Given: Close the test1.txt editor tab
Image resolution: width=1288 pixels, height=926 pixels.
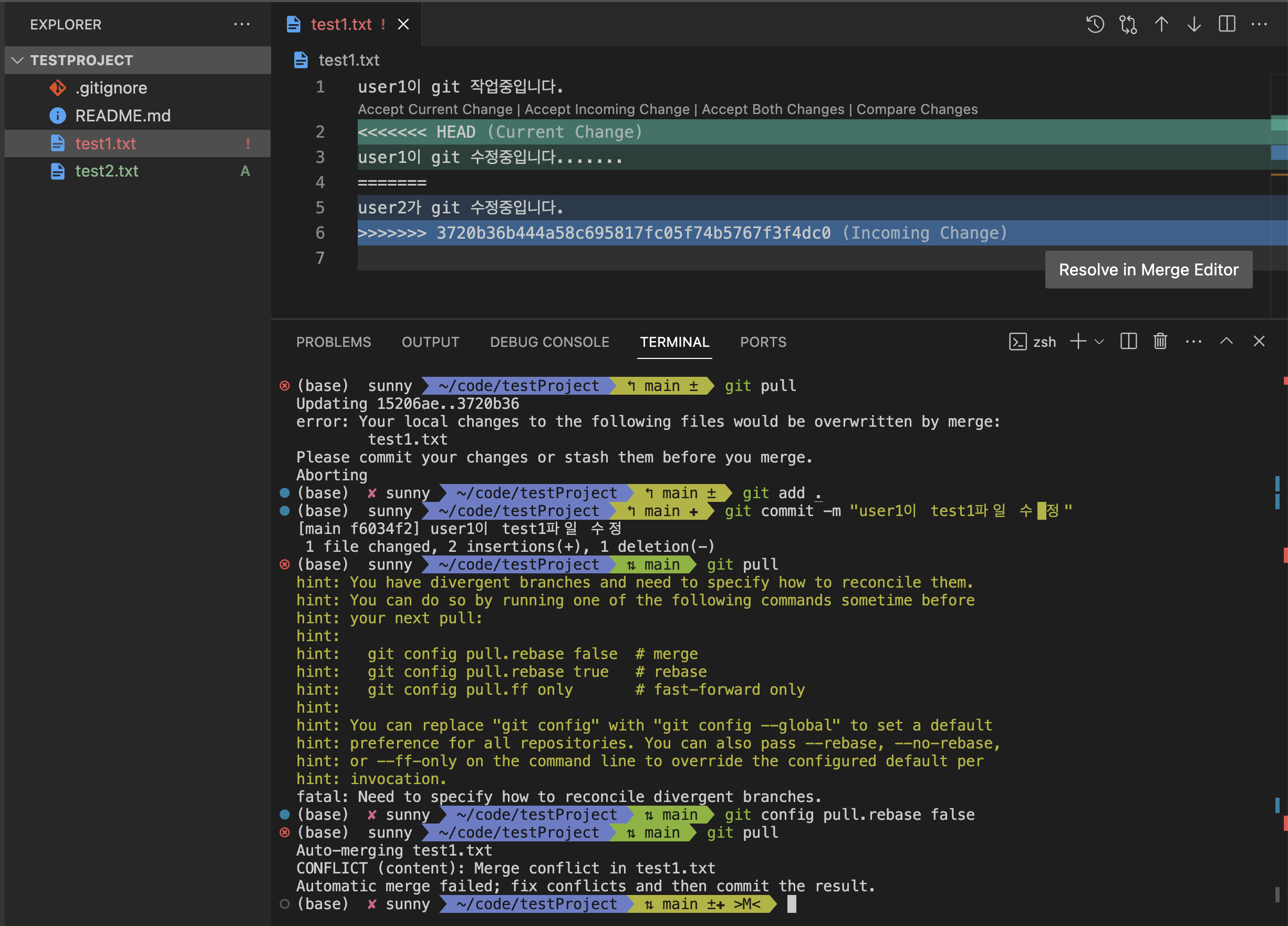Looking at the screenshot, I should pyautogui.click(x=403, y=24).
